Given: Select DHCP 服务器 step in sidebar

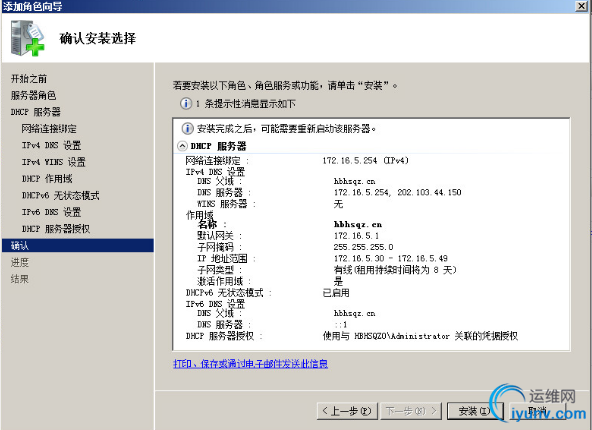Looking at the screenshot, I should click(35, 112).
